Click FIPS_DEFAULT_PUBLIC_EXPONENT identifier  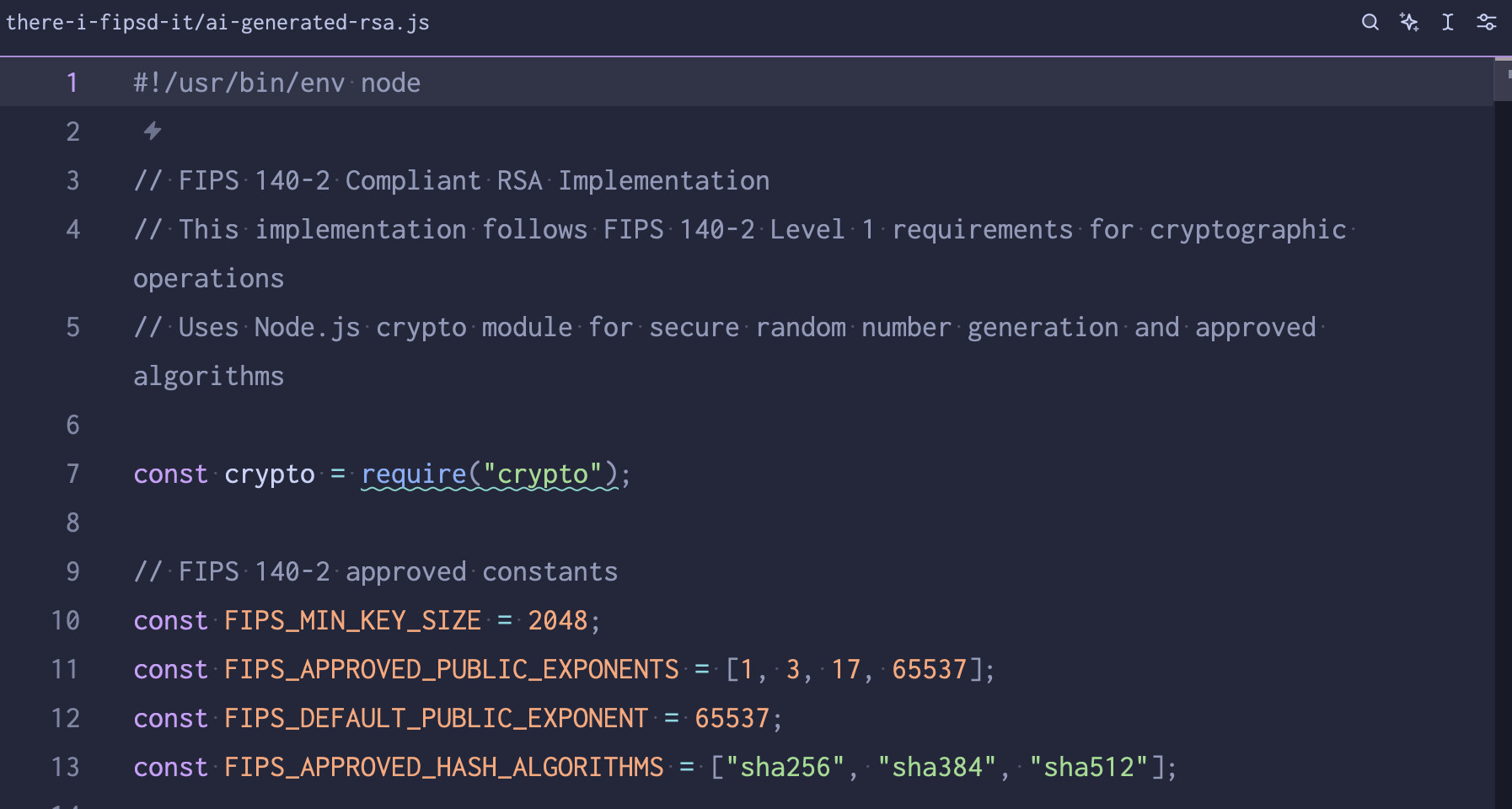pos(436,719)
